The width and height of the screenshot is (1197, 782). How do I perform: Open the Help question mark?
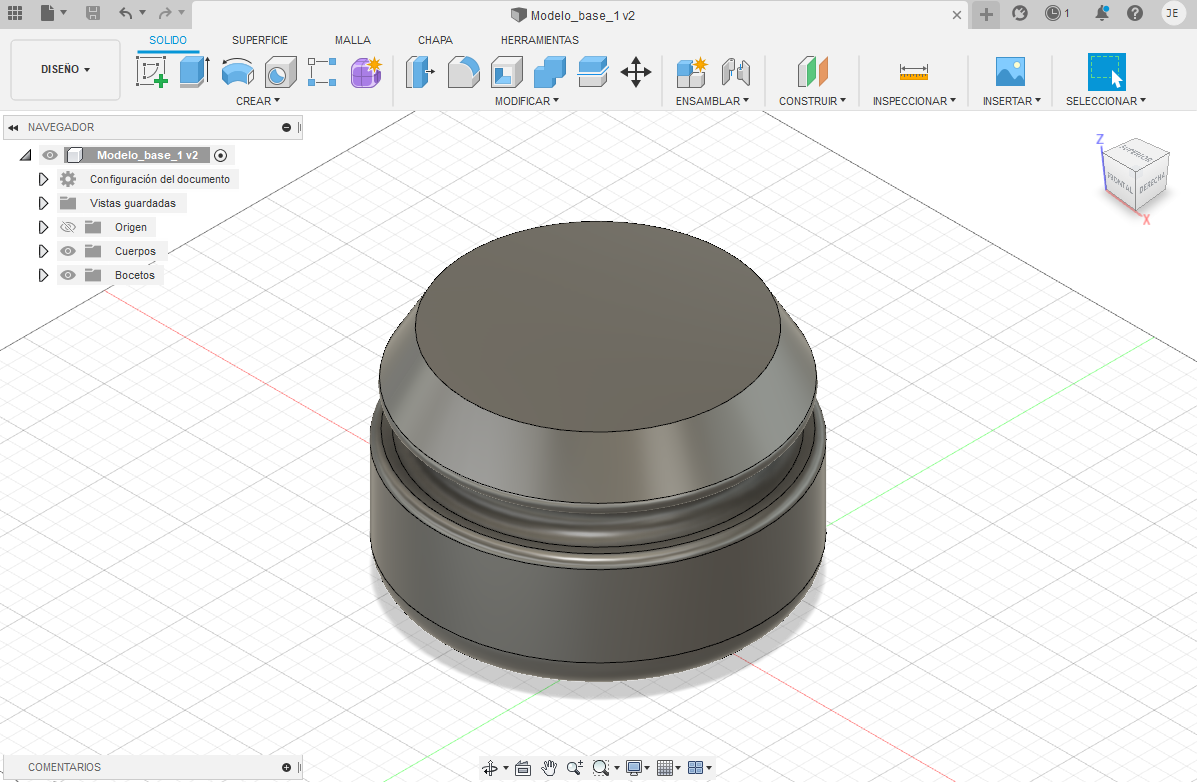[1135, 13]
